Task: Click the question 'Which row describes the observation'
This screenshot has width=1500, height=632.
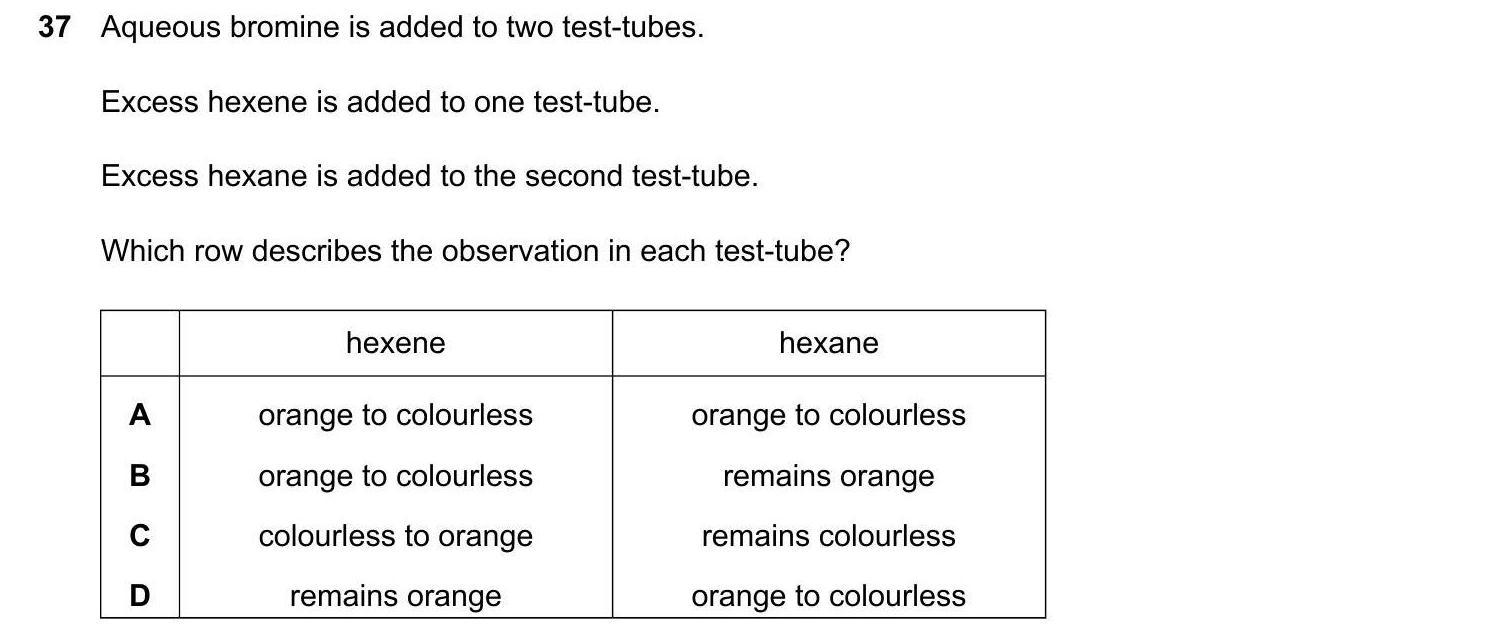Action: [474, 250]
